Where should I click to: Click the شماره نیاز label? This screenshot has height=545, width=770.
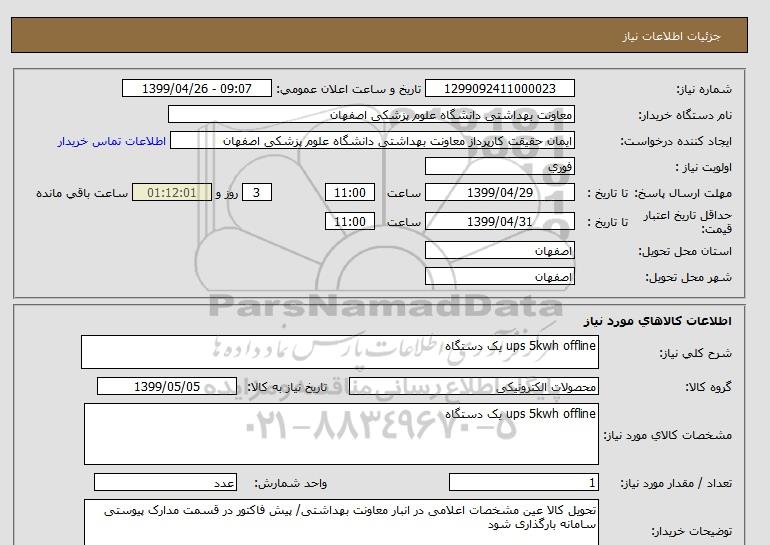[x=704, y=89]
